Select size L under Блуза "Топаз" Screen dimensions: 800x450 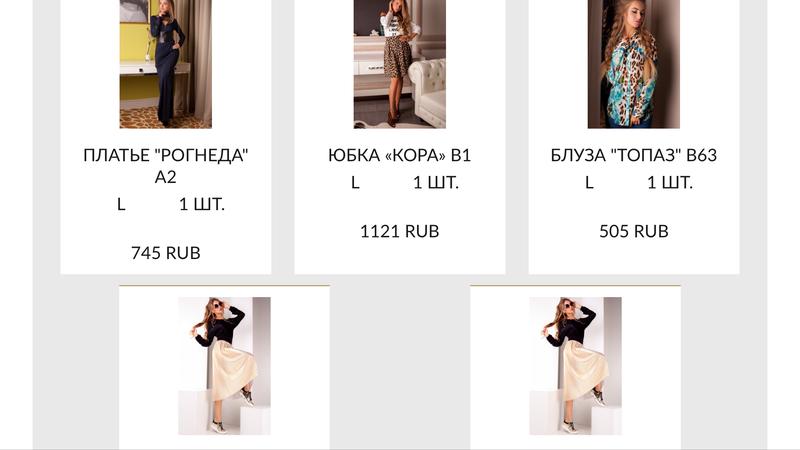click(589, 183)
